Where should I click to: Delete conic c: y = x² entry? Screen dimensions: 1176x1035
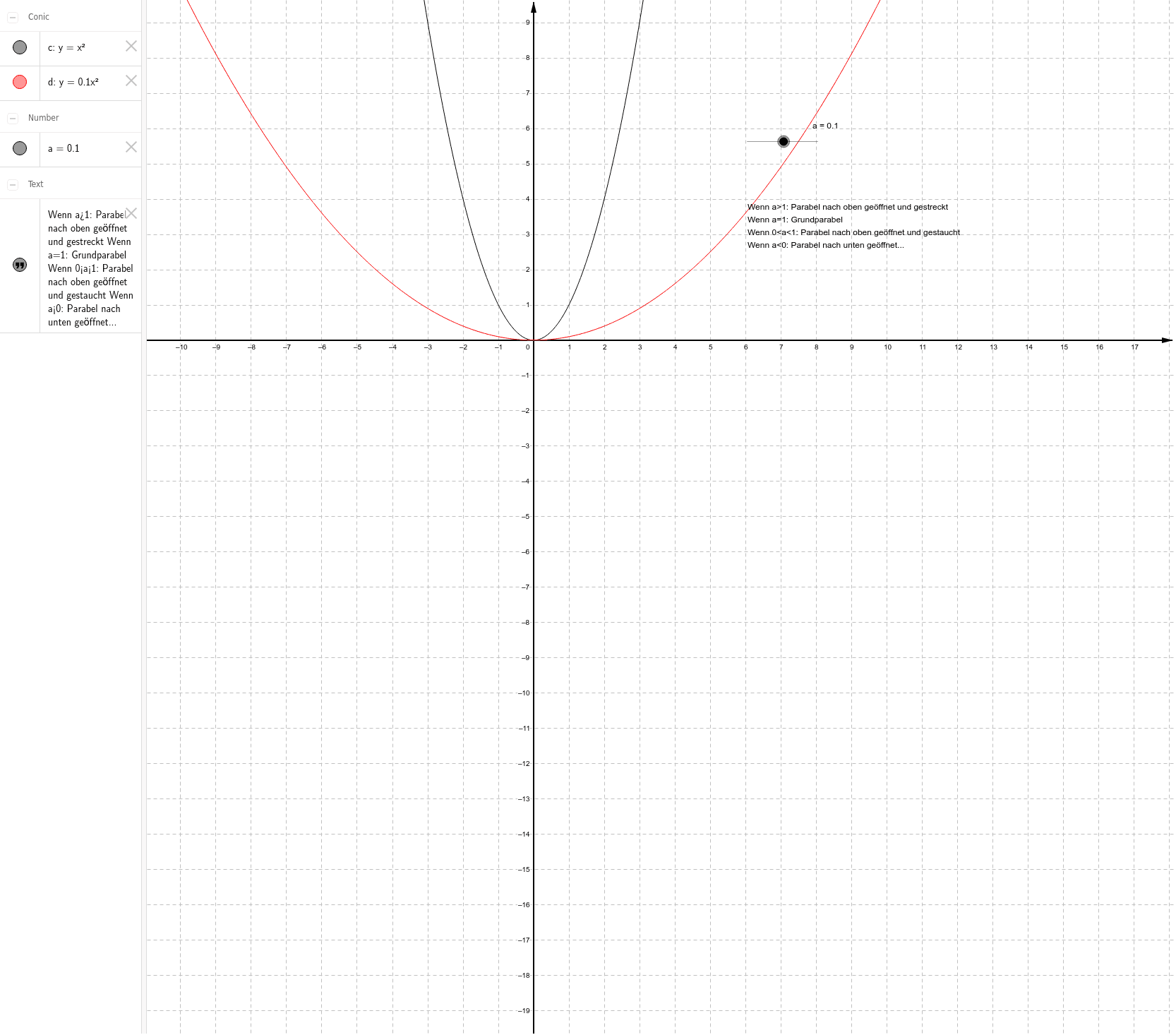pyautogui.click(x=131, y=46)
